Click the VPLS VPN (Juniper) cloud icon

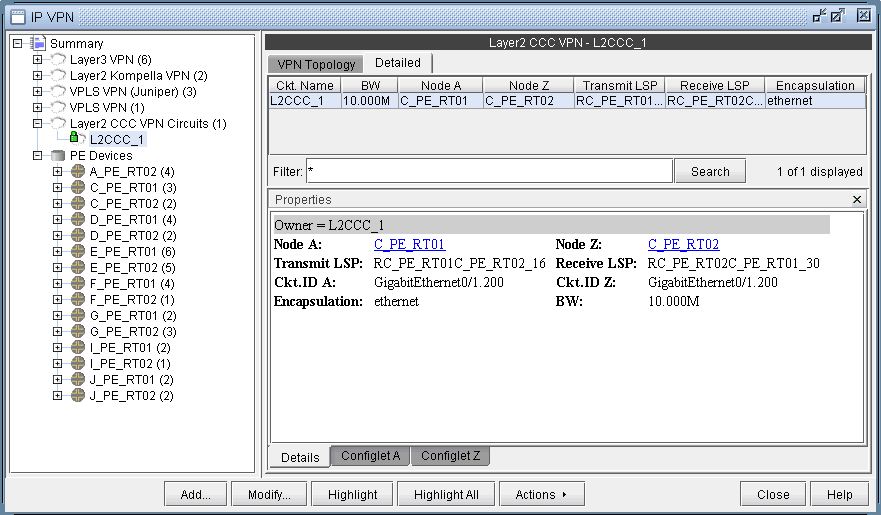[58, 92]
